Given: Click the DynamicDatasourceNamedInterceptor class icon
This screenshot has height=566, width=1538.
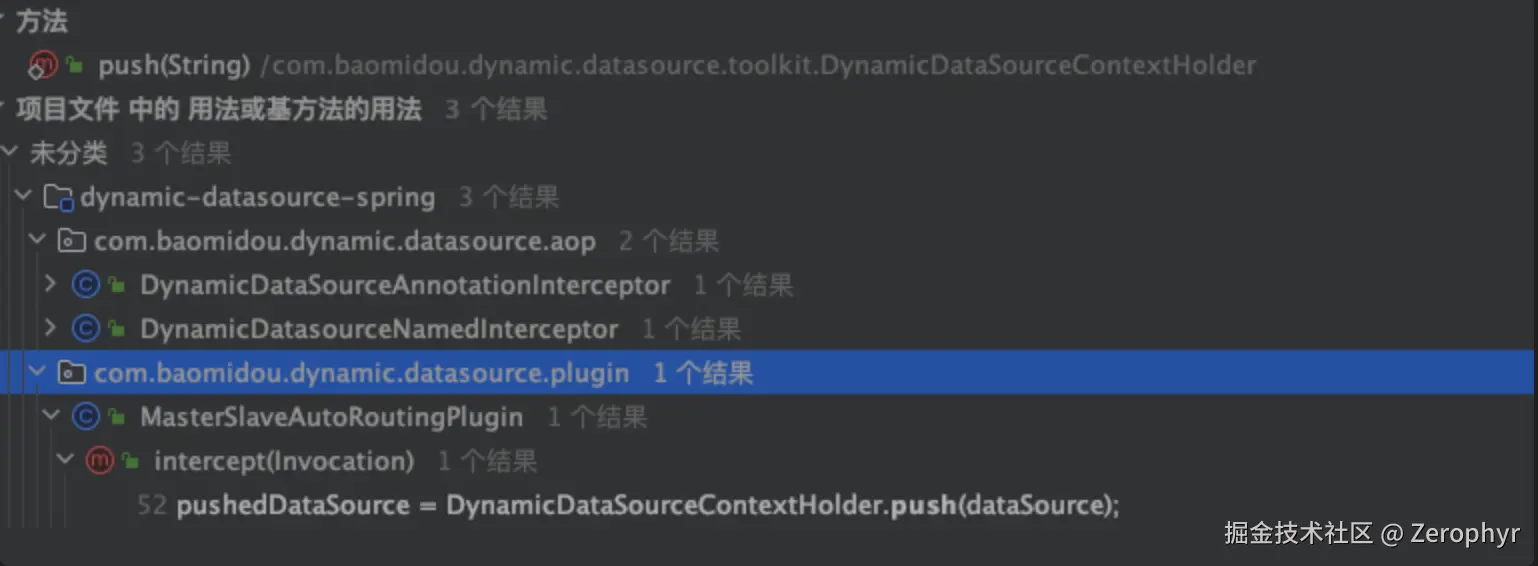Looking at the screenshot, I should coord(86,329).
